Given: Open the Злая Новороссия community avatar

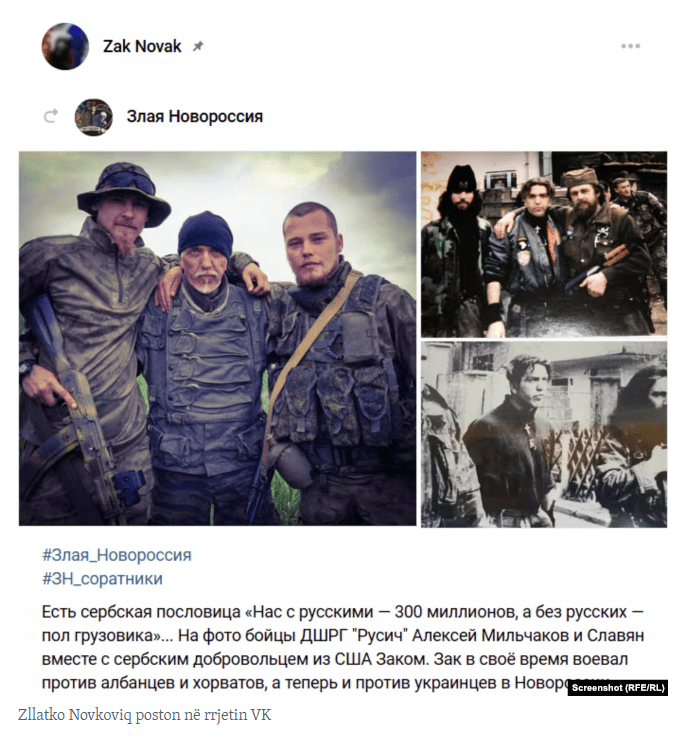Looking at the screenshot, I should pyautogui.click(x=94, y=117).
